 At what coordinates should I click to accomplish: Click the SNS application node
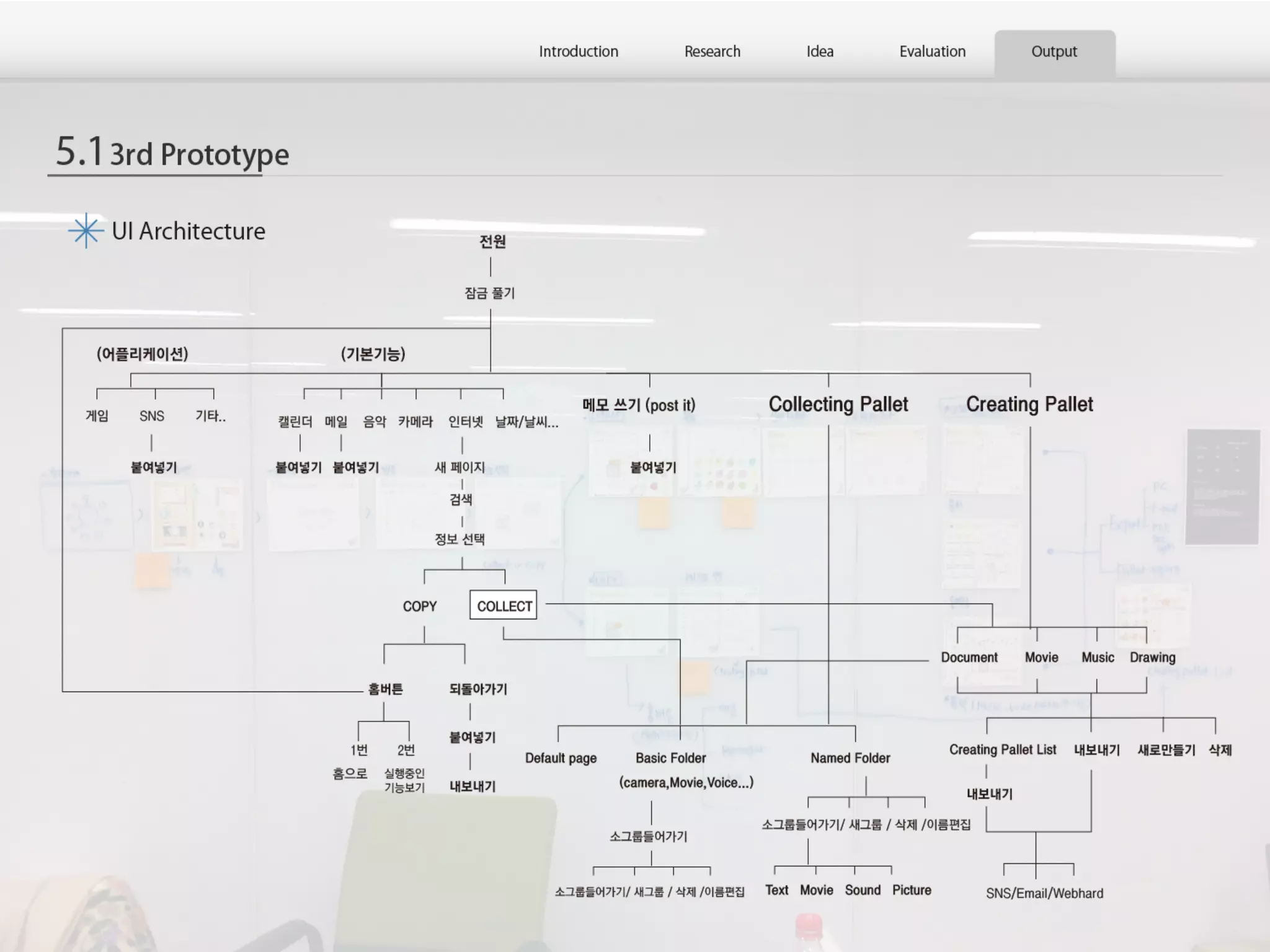coord(152,416)
